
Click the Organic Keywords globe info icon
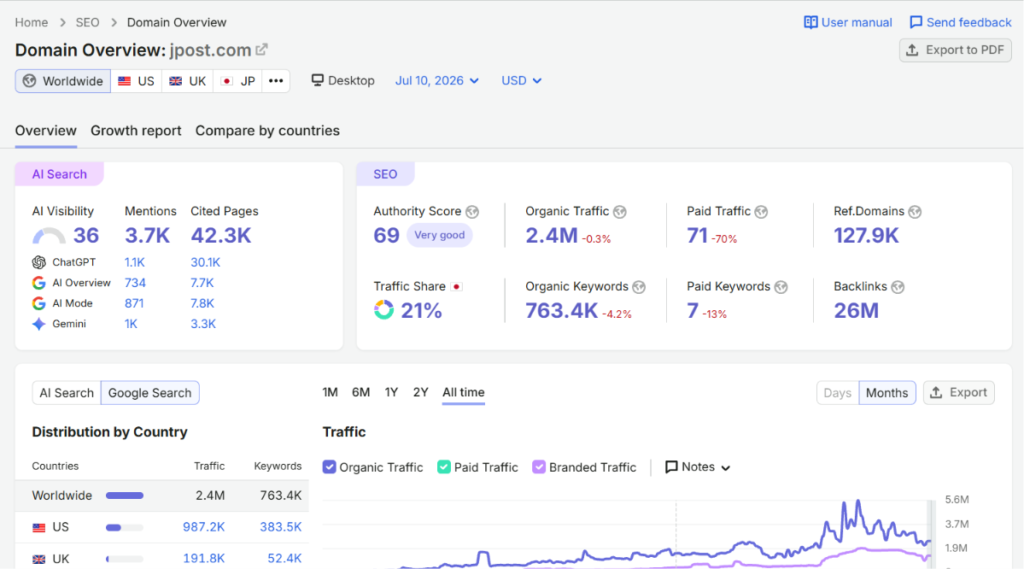tap(639, 287)
